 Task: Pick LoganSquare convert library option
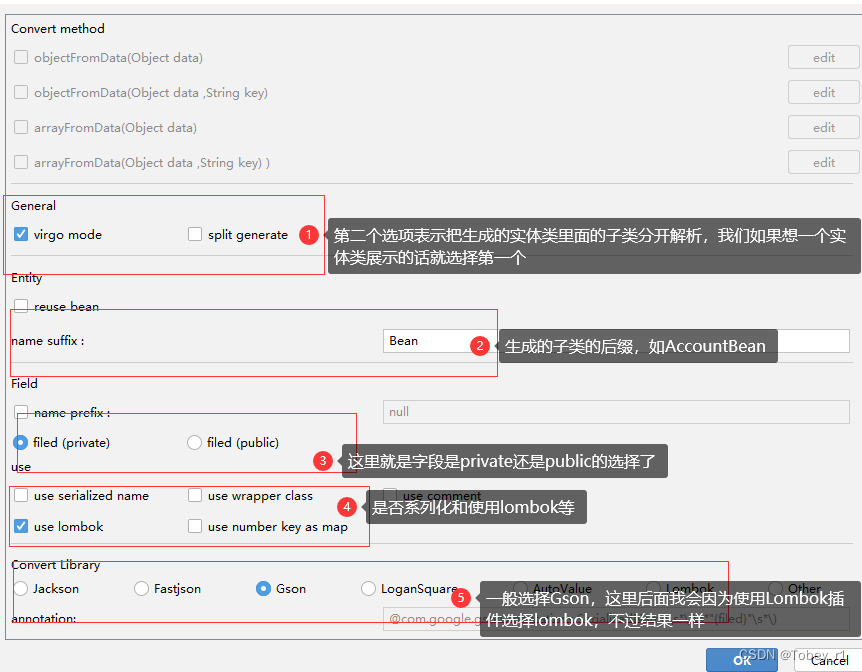tap(368, 588)
